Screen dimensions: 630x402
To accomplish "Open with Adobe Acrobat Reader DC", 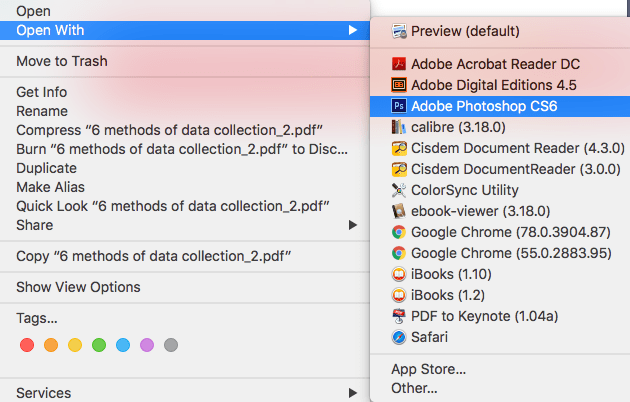I will [x=500, y=64].
